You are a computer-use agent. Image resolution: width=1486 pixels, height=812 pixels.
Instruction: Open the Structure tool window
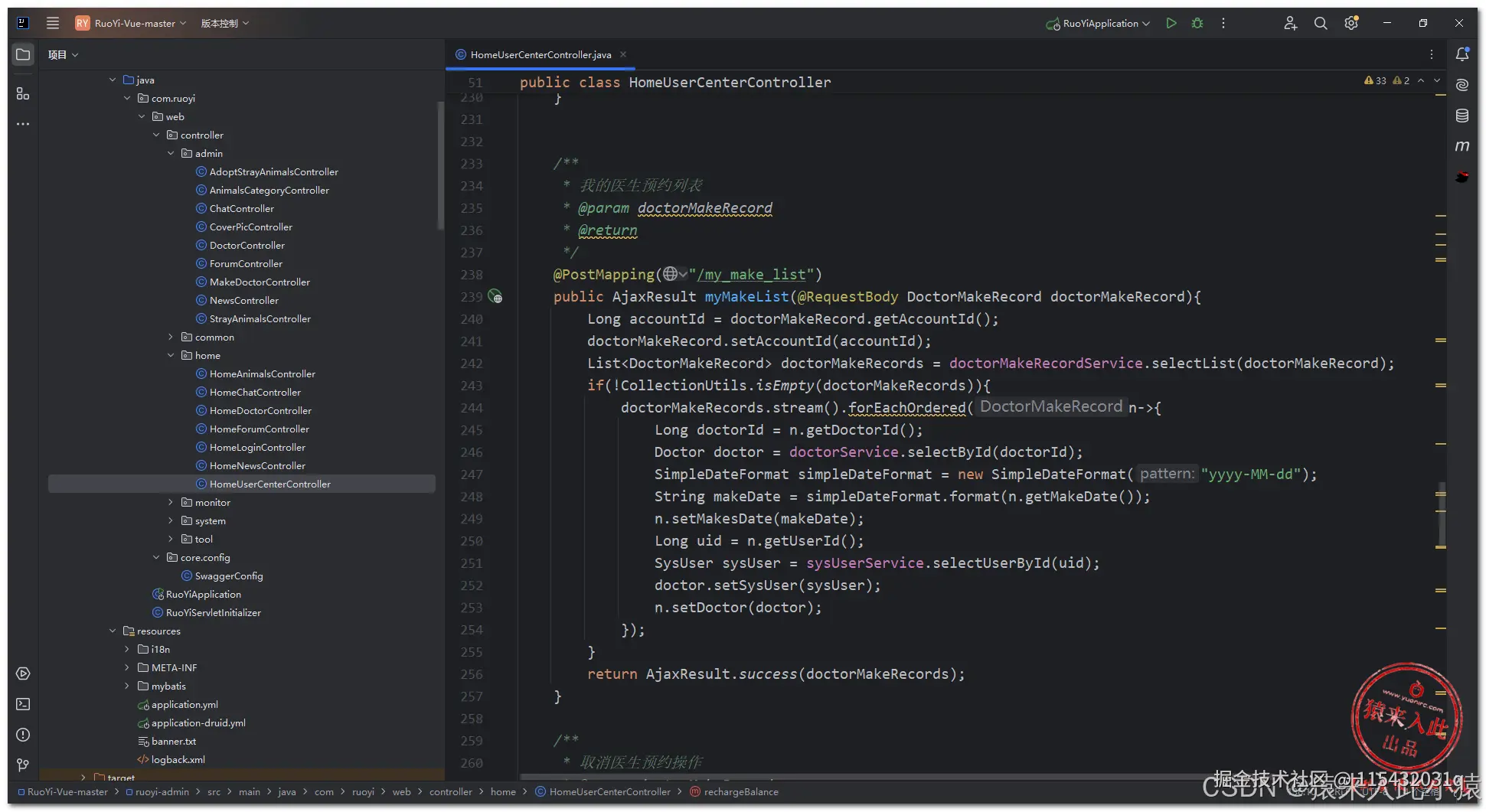click(23, 93)
